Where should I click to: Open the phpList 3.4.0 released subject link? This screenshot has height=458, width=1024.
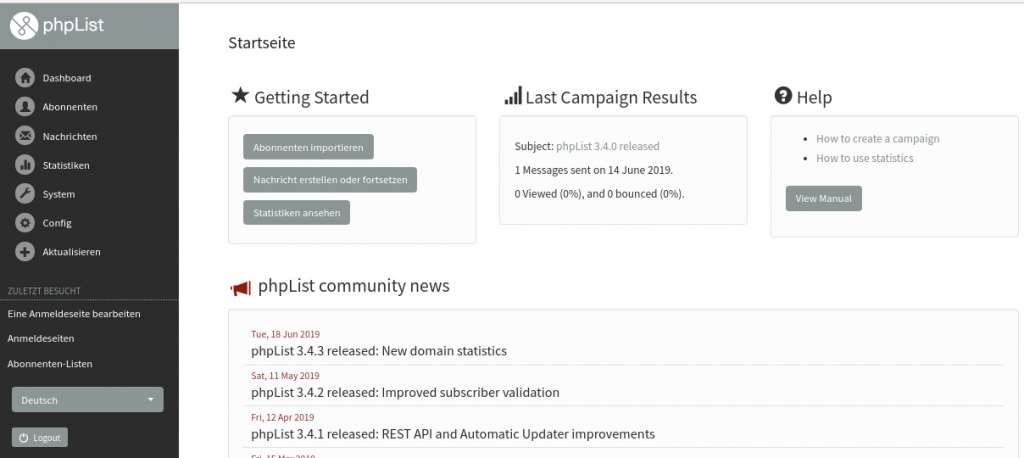click(x=607, y=146)
